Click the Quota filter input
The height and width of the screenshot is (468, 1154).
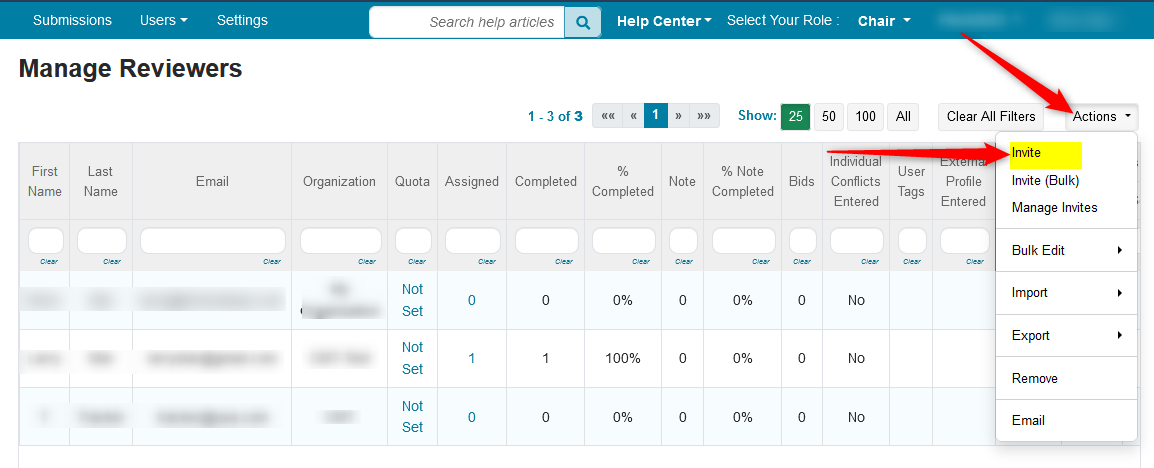point(413,241)
